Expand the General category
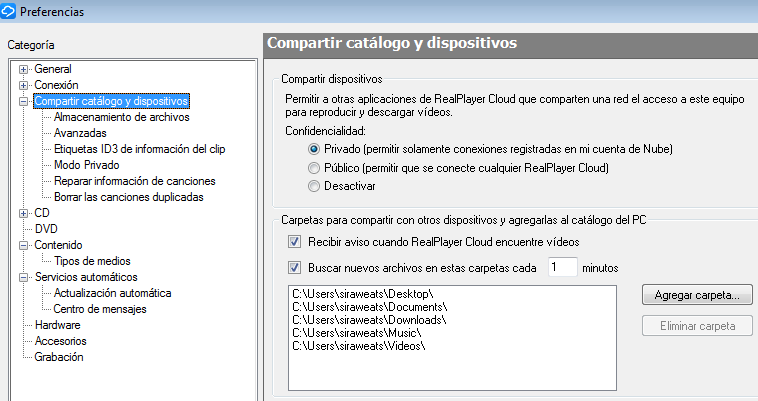This screenshot has width=758, height=401. pos(23,69)
